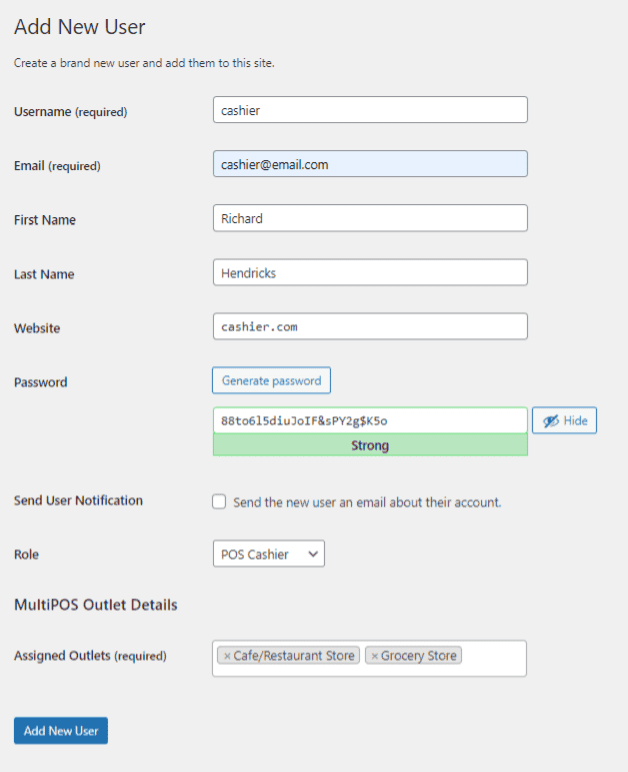Click the Generate password button
Viewport: 628px width, 772px height.
tap(271, 381)
